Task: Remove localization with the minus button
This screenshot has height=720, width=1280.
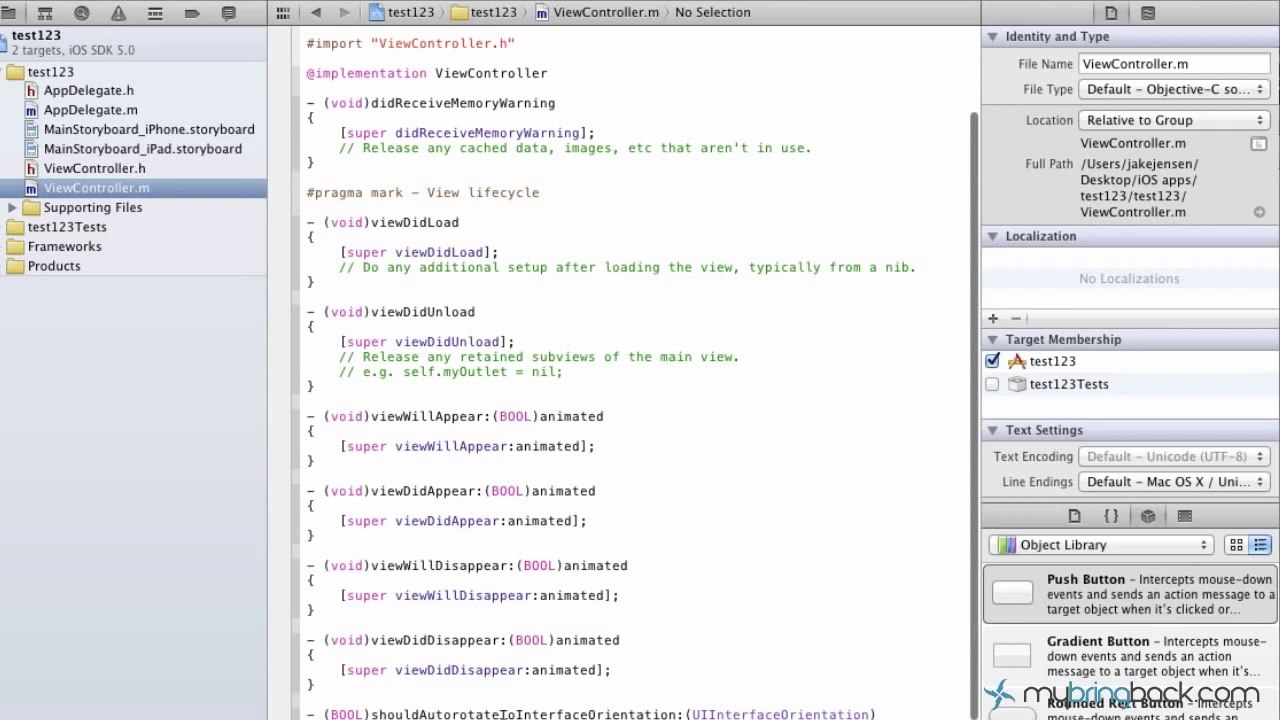Action: [x=1016, y=319]
